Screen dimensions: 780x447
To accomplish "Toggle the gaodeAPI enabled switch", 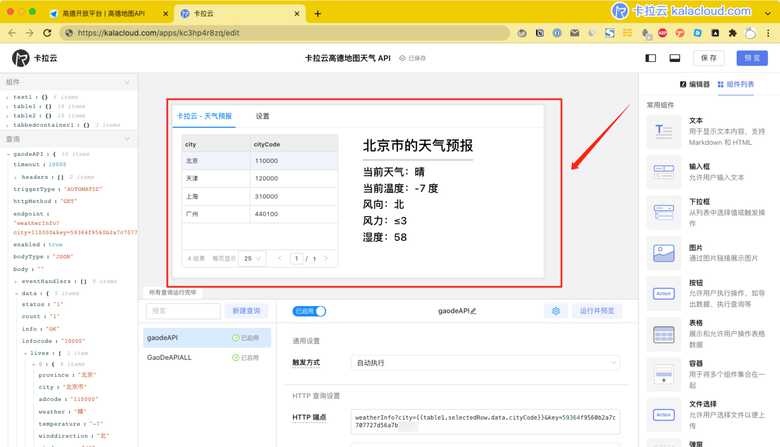I will 309,311.
